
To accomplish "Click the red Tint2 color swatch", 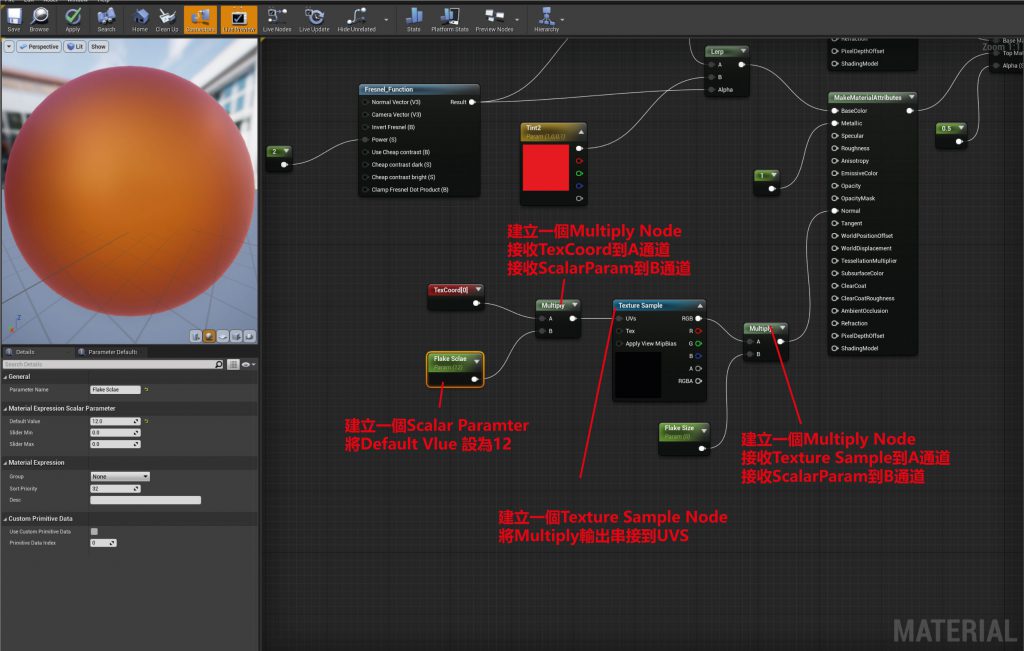I will click(547, 167).
